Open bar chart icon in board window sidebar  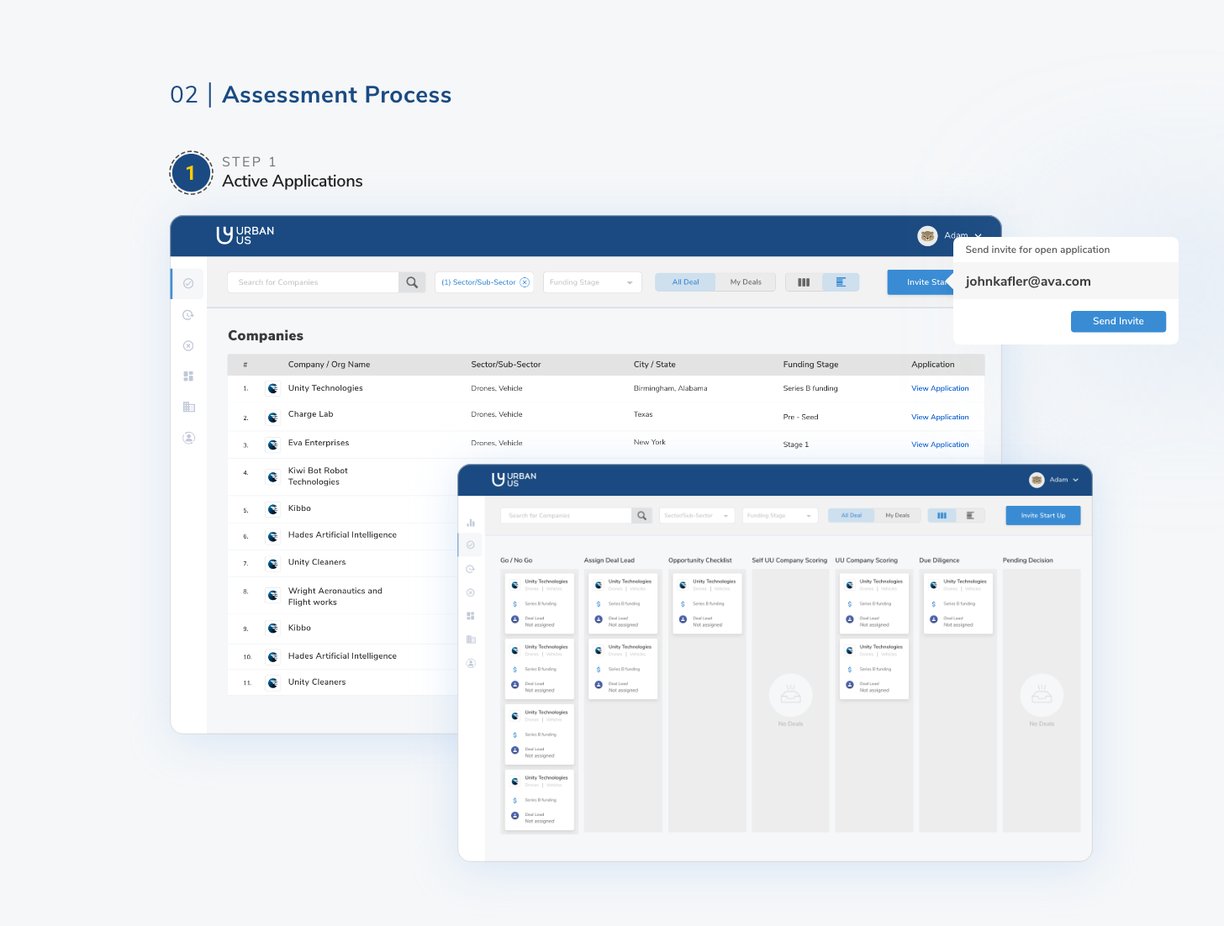click(471, 523)
